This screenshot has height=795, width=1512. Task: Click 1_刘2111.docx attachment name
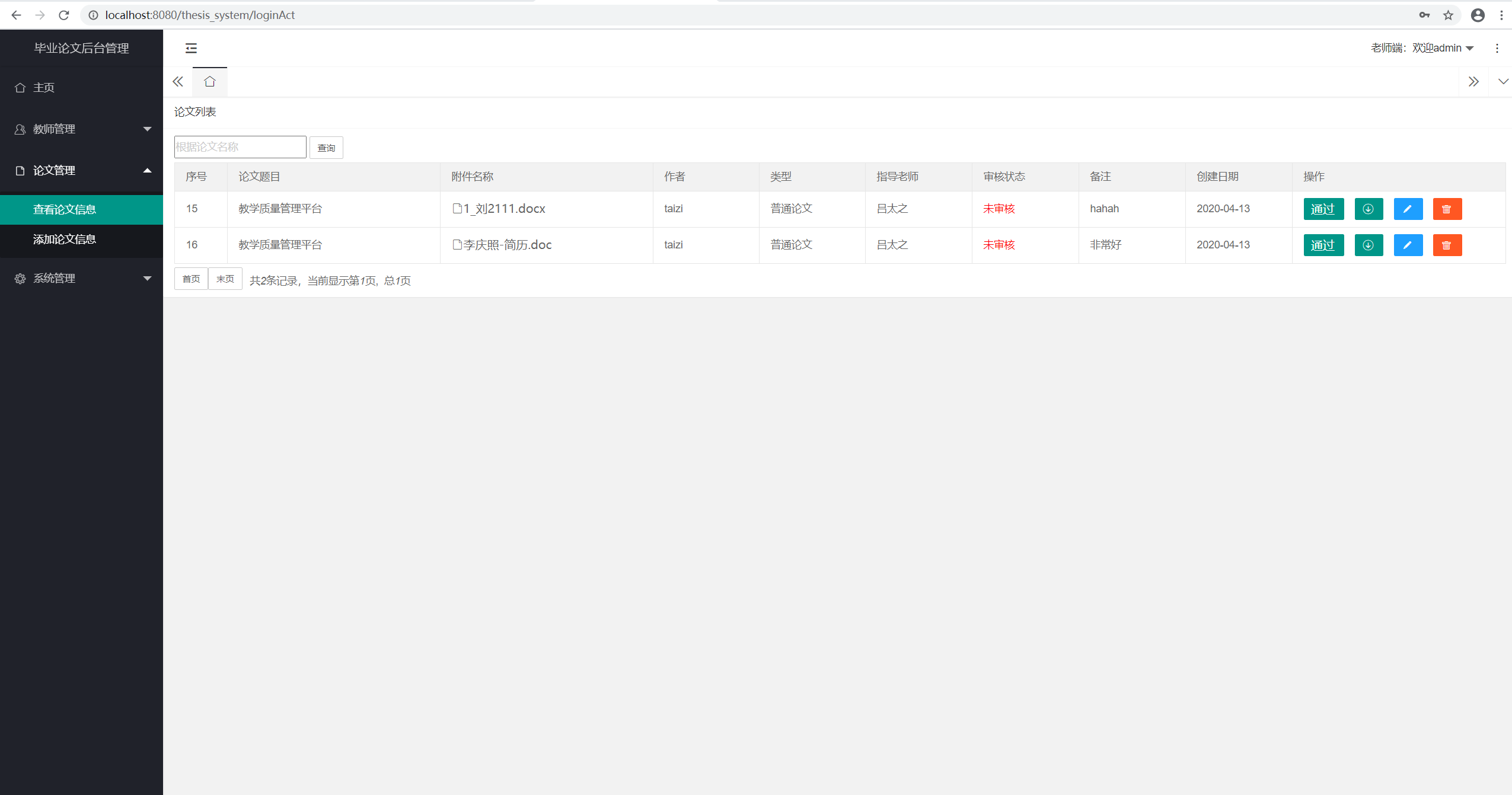point(505,209)
